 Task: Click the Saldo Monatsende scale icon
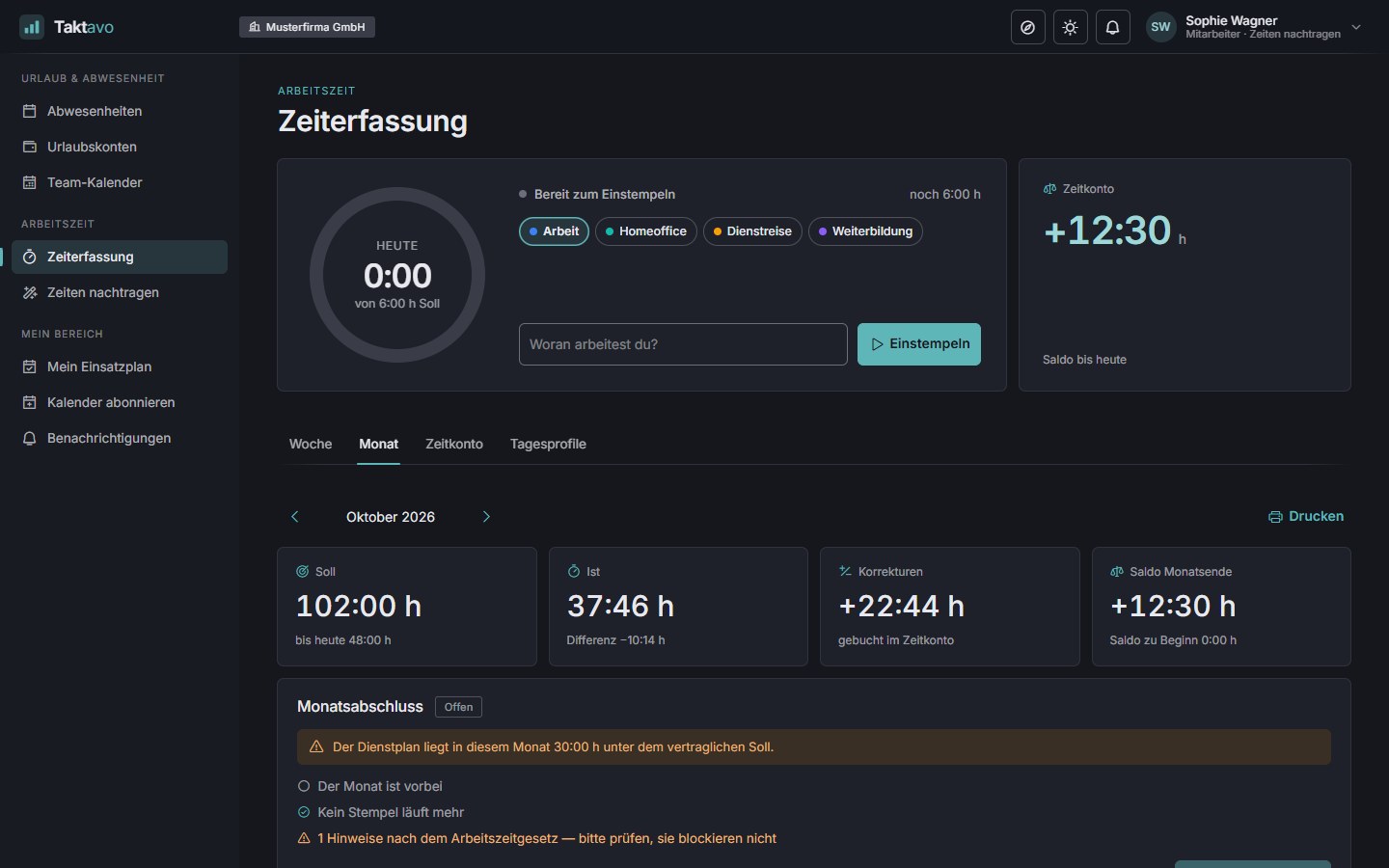click(x=1116, y=572)
